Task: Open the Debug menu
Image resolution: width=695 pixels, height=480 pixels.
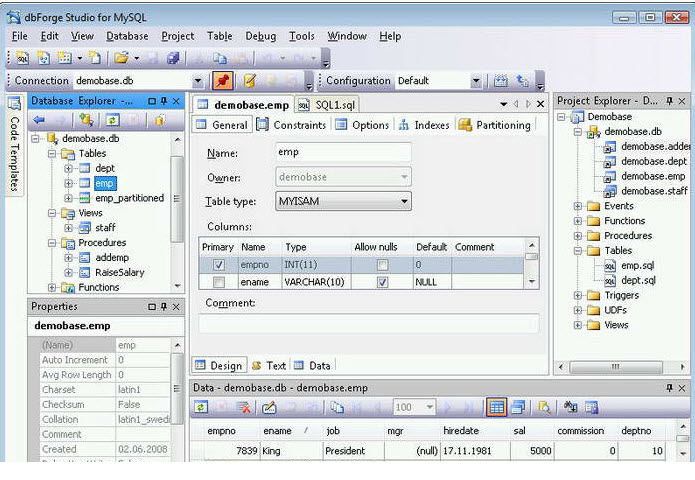Action: (261, 36)
